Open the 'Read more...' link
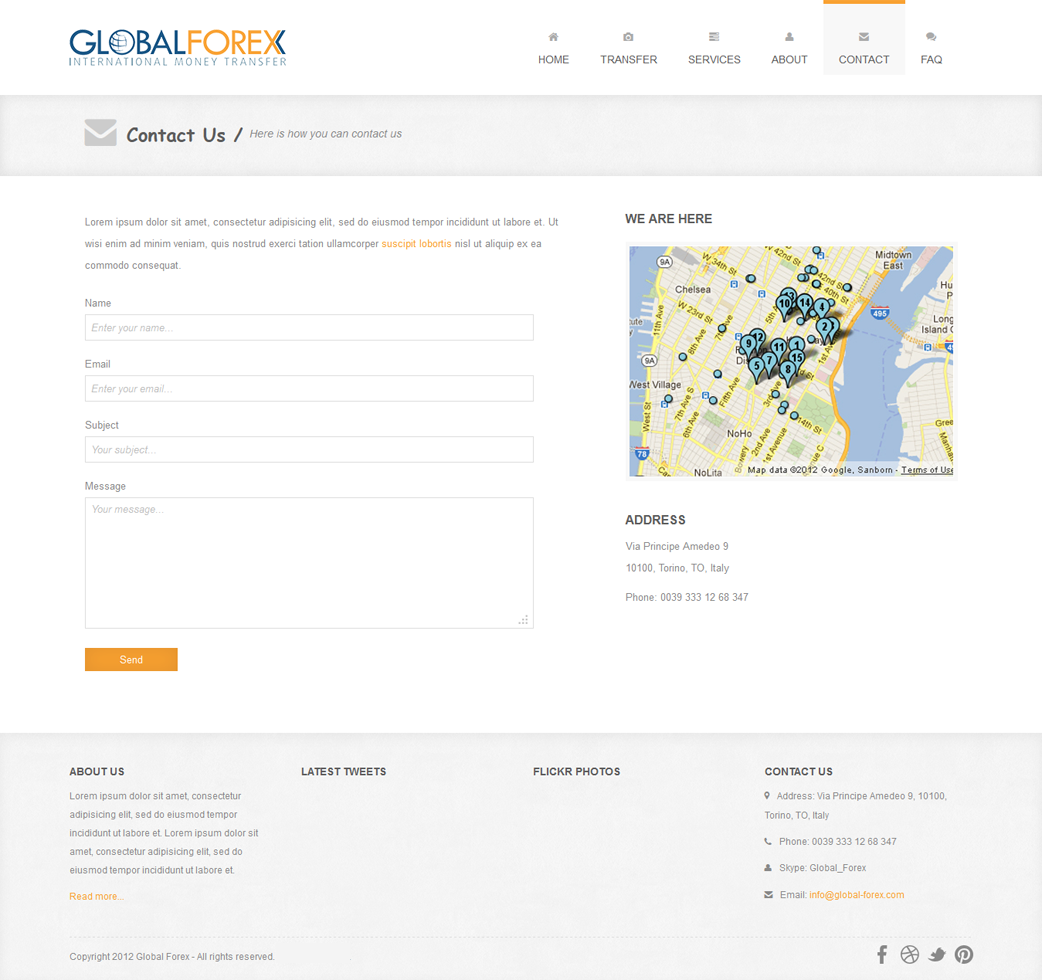Viewport: 1042px width, 980px height. [96, 896]
